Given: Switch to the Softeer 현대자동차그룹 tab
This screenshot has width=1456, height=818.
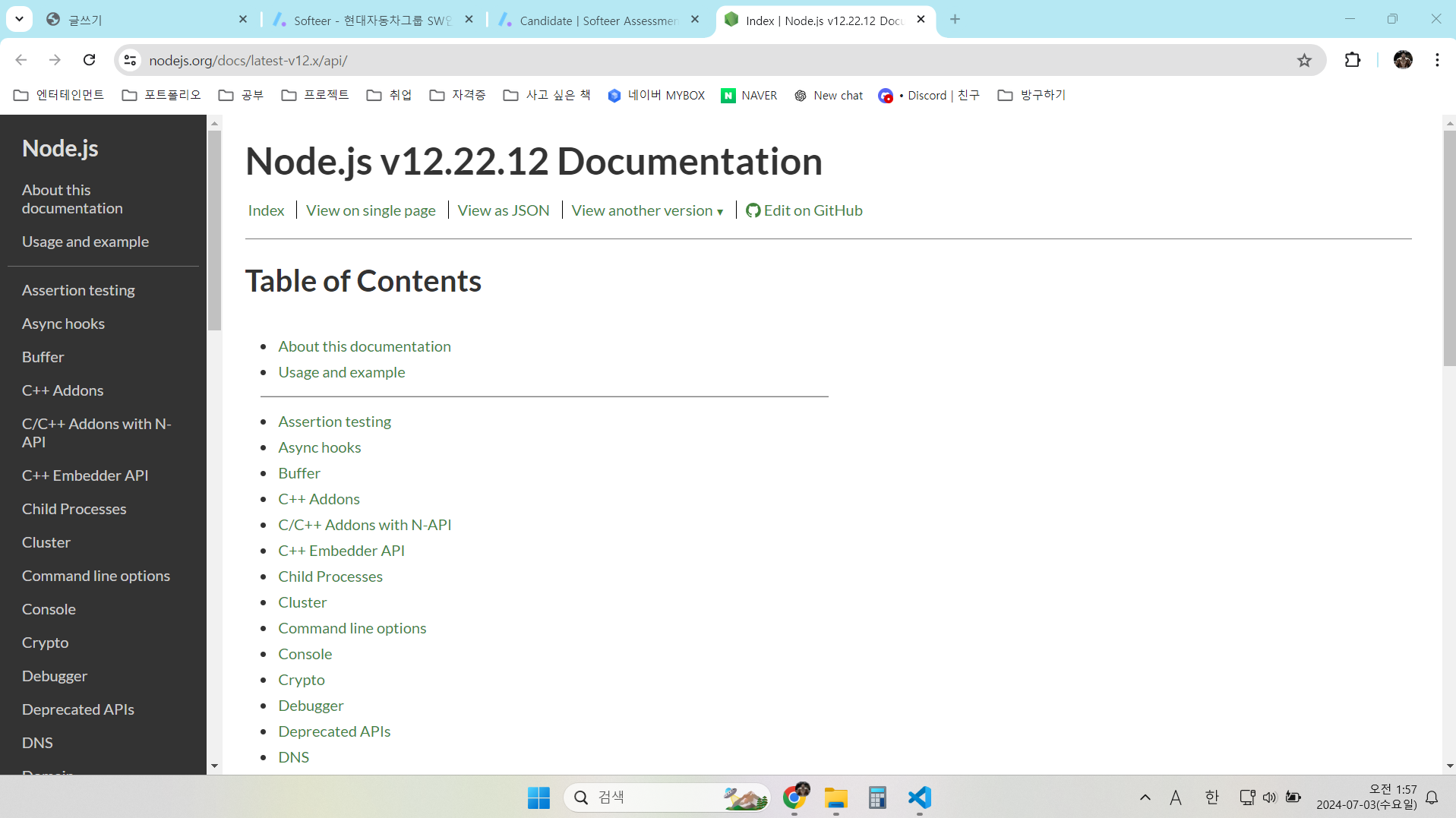Looking at the screenshot, I should [372, 20].
